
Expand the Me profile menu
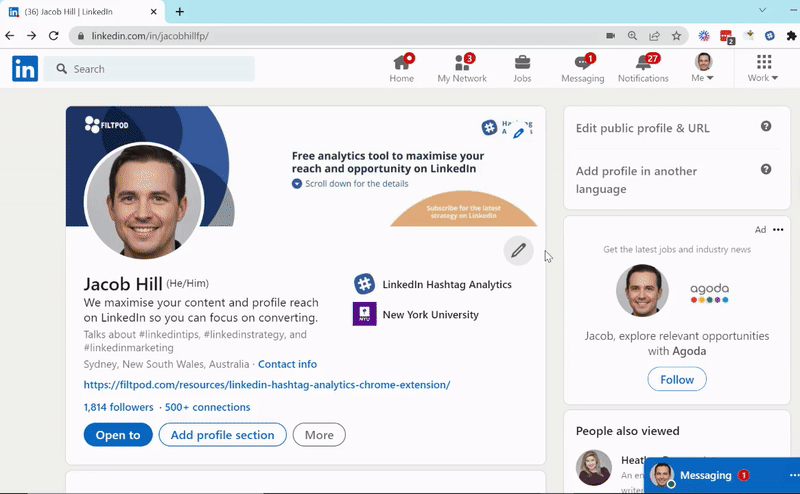point(703,68)
